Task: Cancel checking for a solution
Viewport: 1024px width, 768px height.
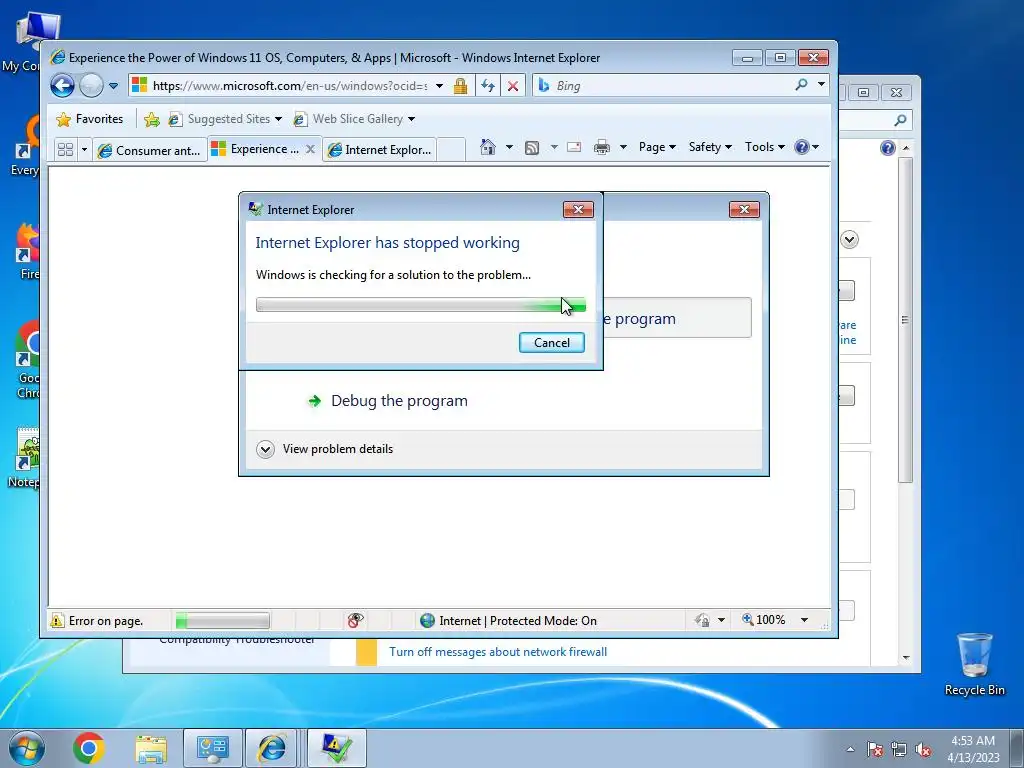Action: tap(552, 343)
